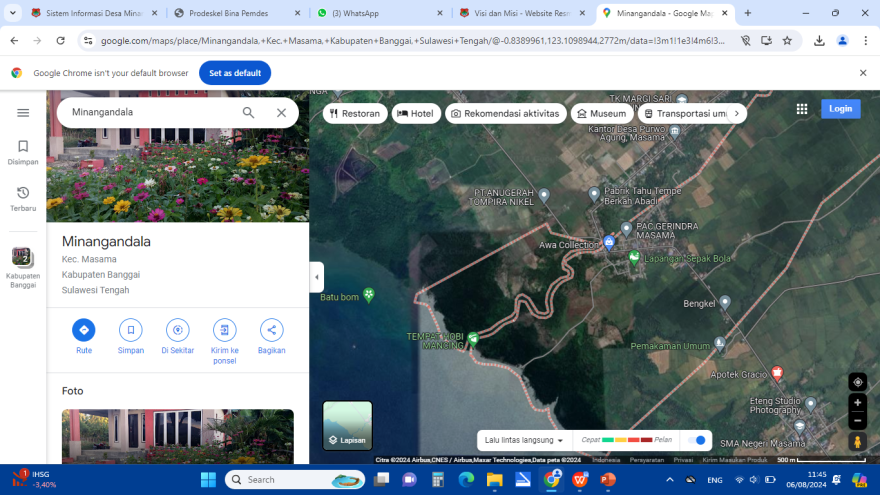Click the taskbar Search box

click(x=295, y=480)
